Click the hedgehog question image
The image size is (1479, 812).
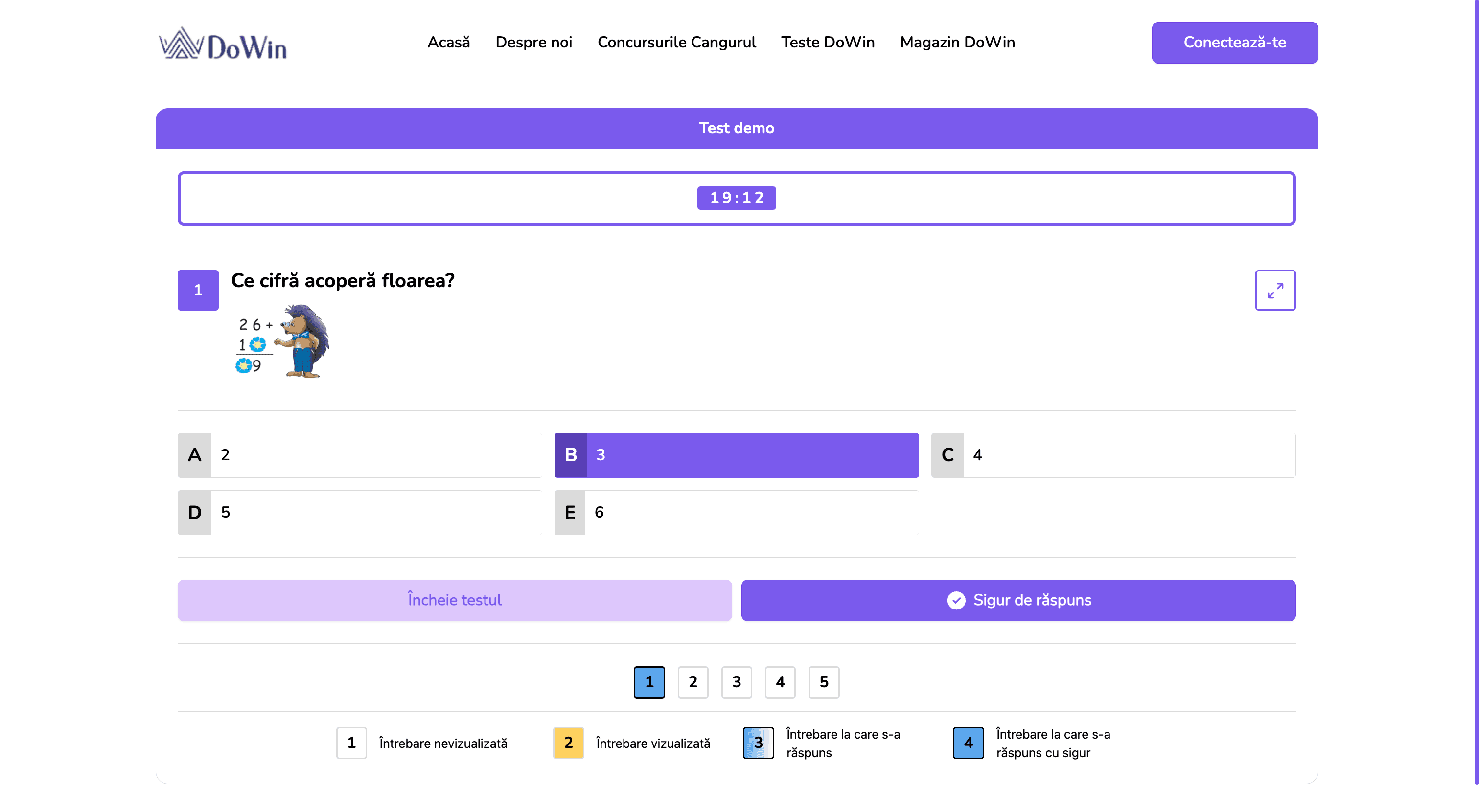(282, 341)
